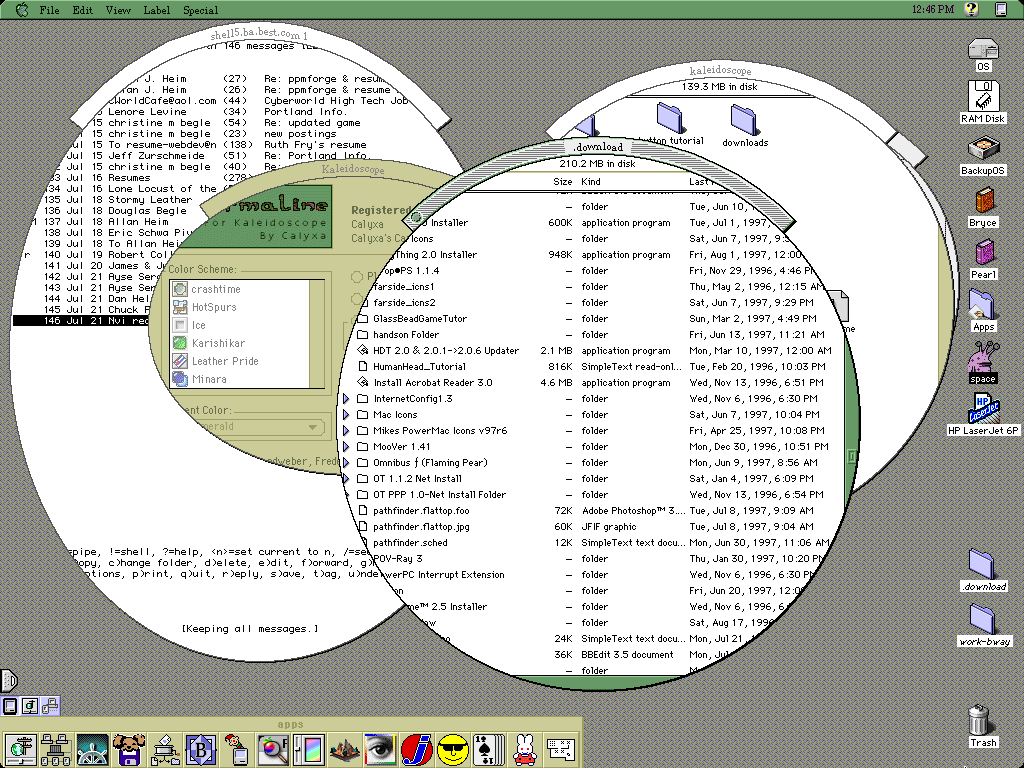Open the Edit menu
This screenshot has height=768, width=1024.
click(82, 10)
